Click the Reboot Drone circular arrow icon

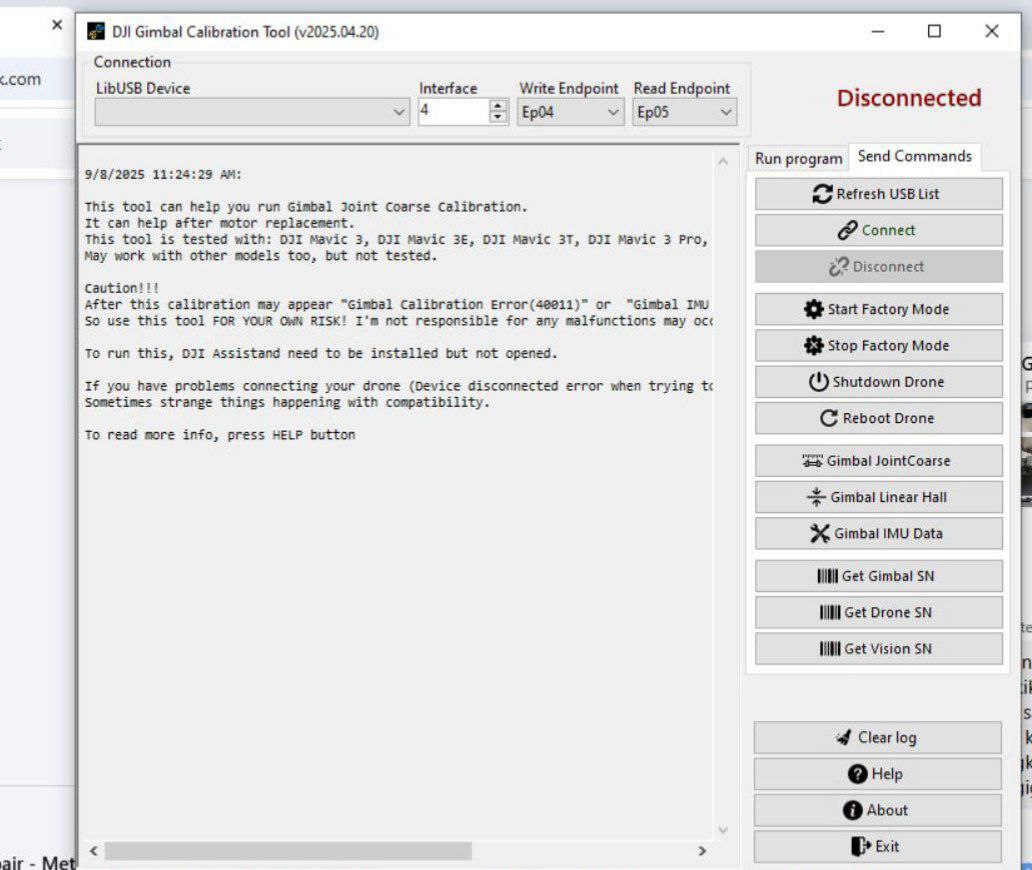pos(828,418)
